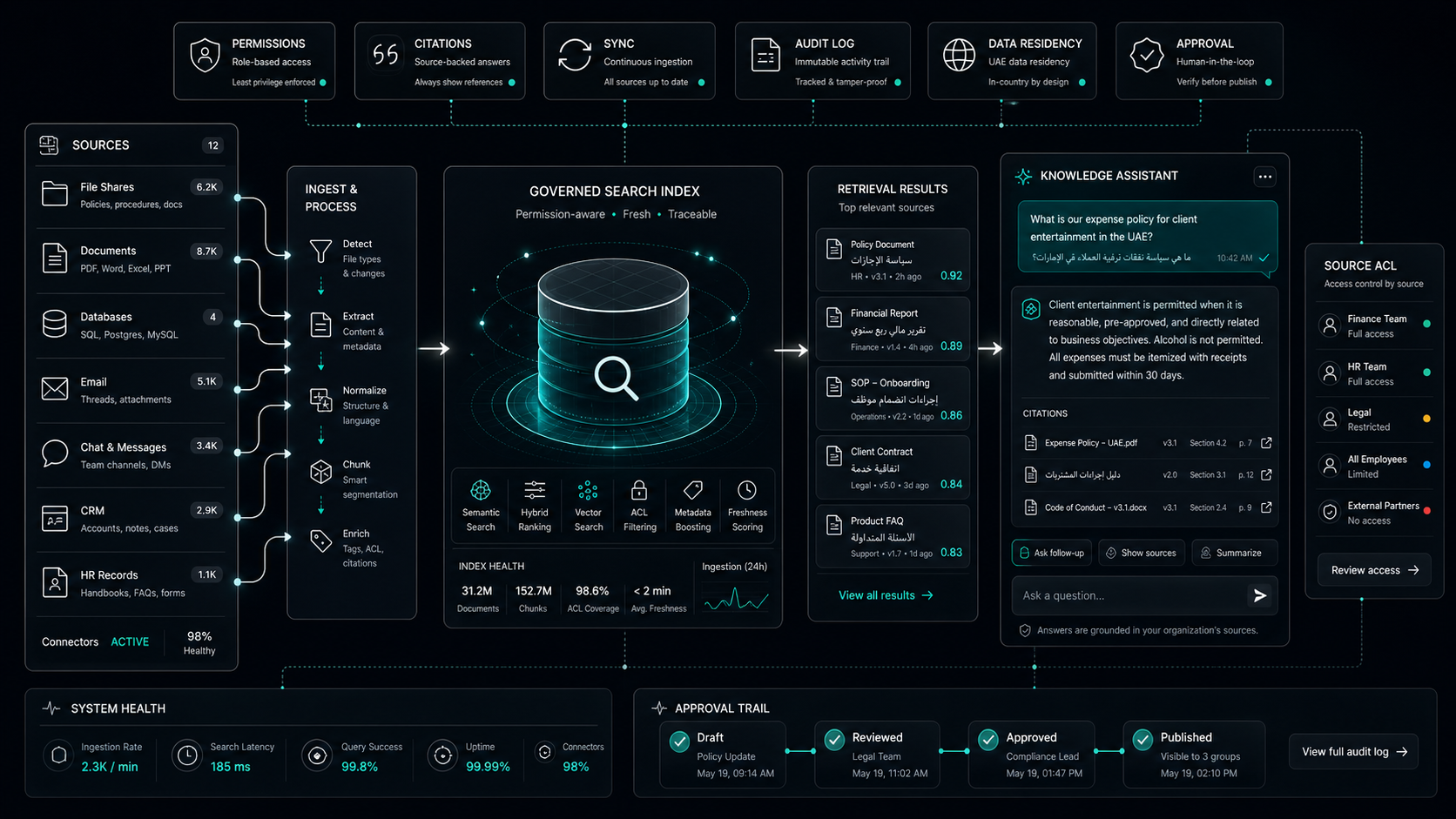The height and width of the screenshot is (819, 1456).
Task: Select the File Shares folder icon
Action: pyautogui.click(x=55, y=193)
